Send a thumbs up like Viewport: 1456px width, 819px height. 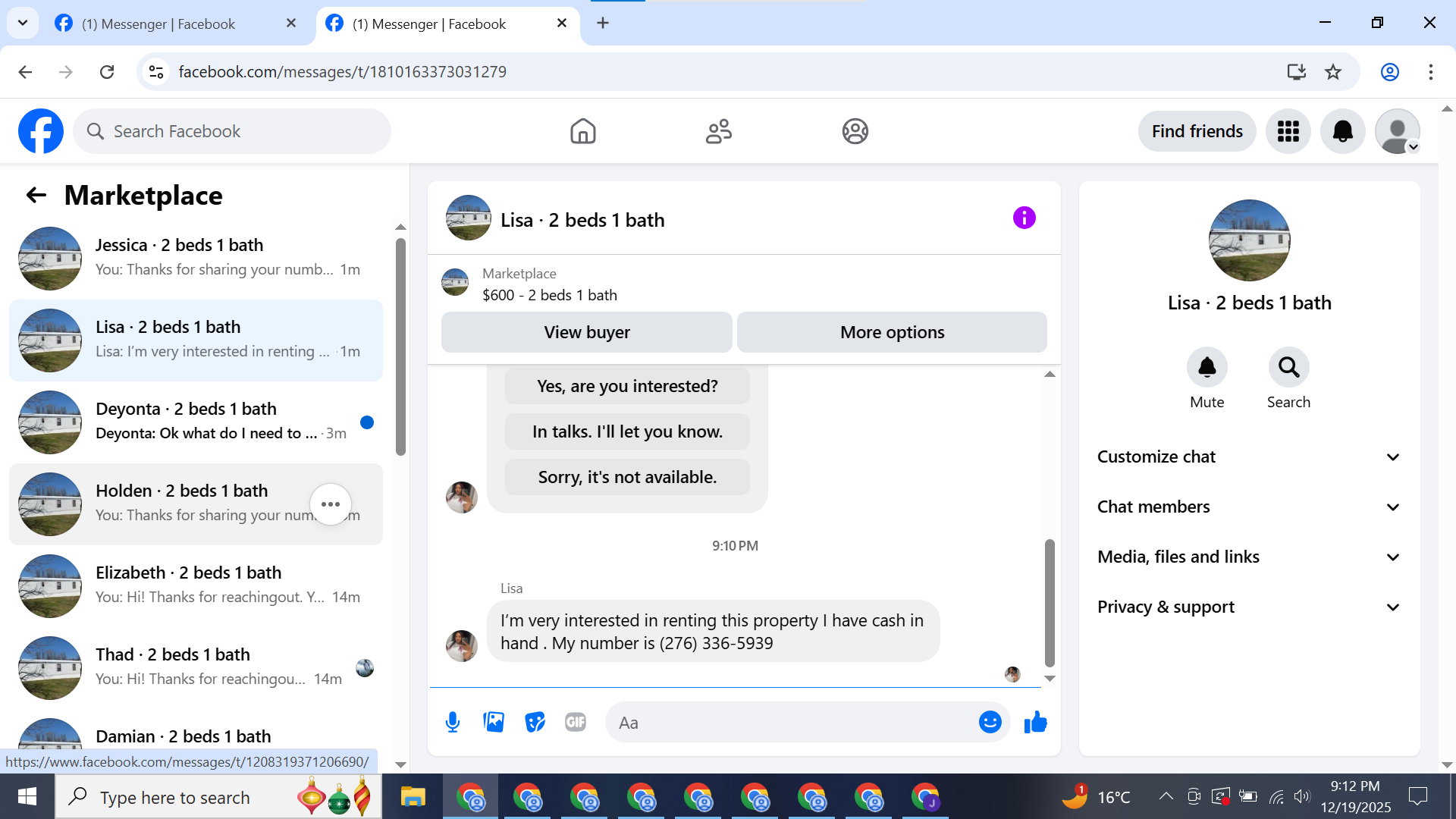tap(1035, 722)
